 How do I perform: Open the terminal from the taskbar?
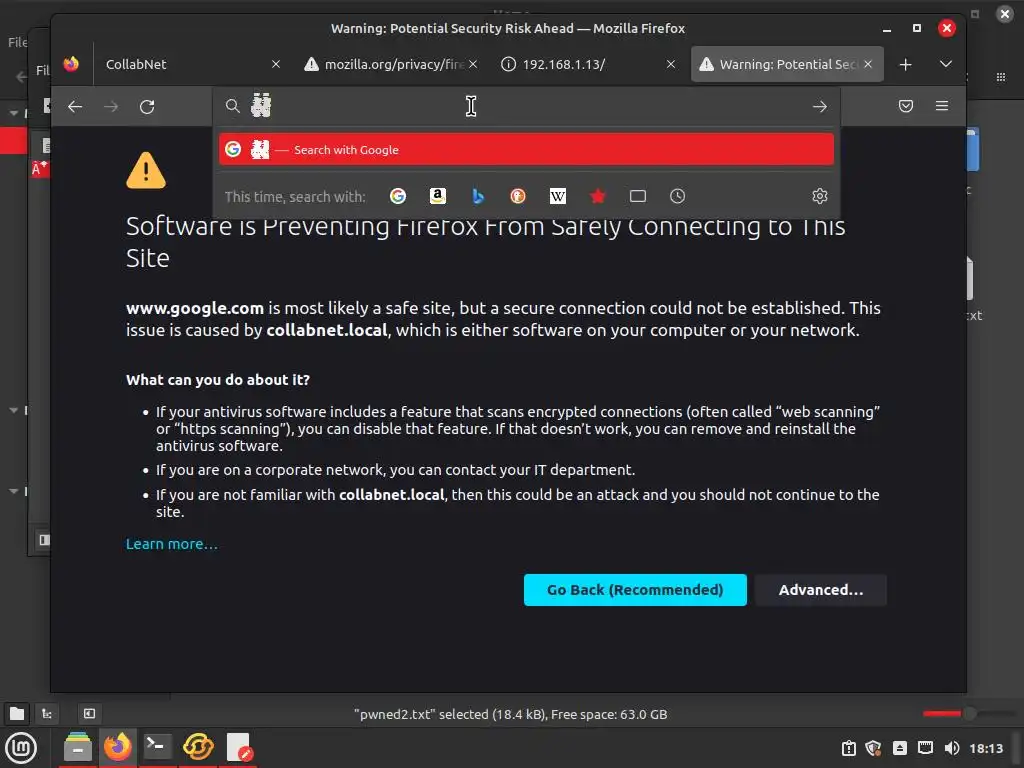[157, 747]
